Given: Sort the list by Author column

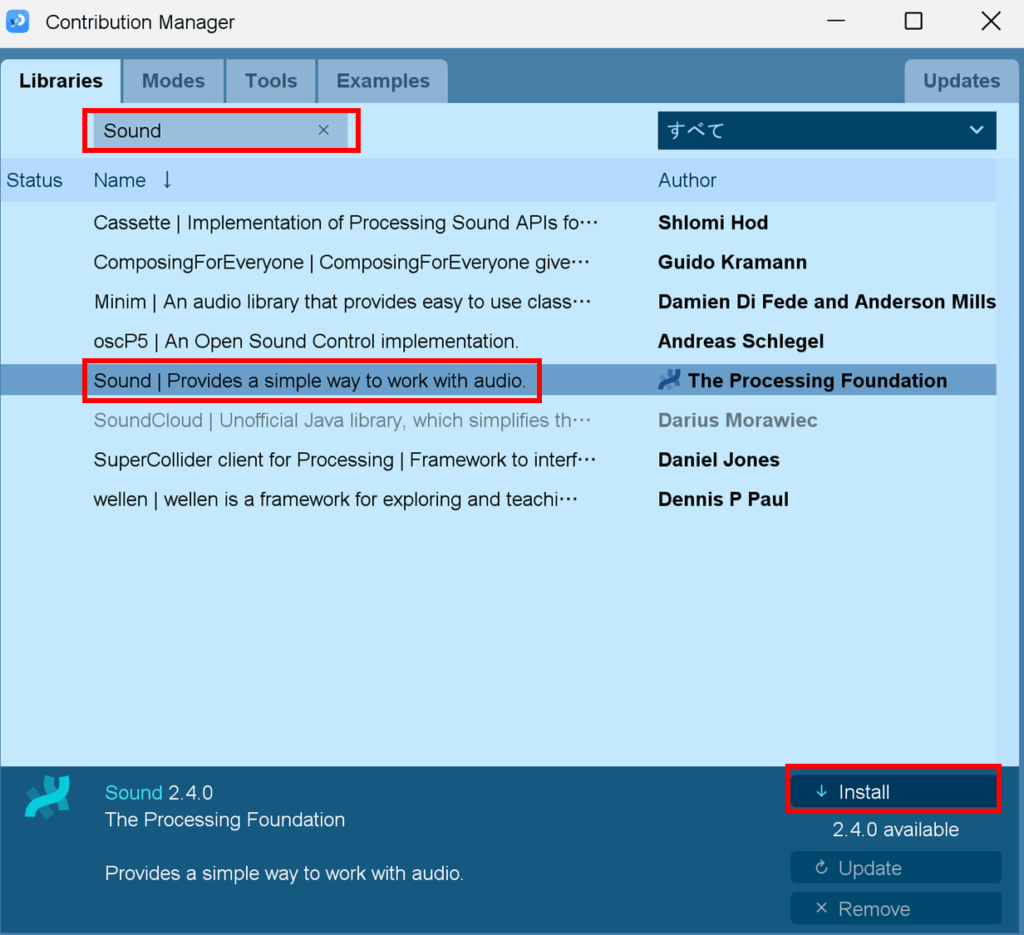Looking at the screenshot, I should pyautogui.click(x=687, y=180).
